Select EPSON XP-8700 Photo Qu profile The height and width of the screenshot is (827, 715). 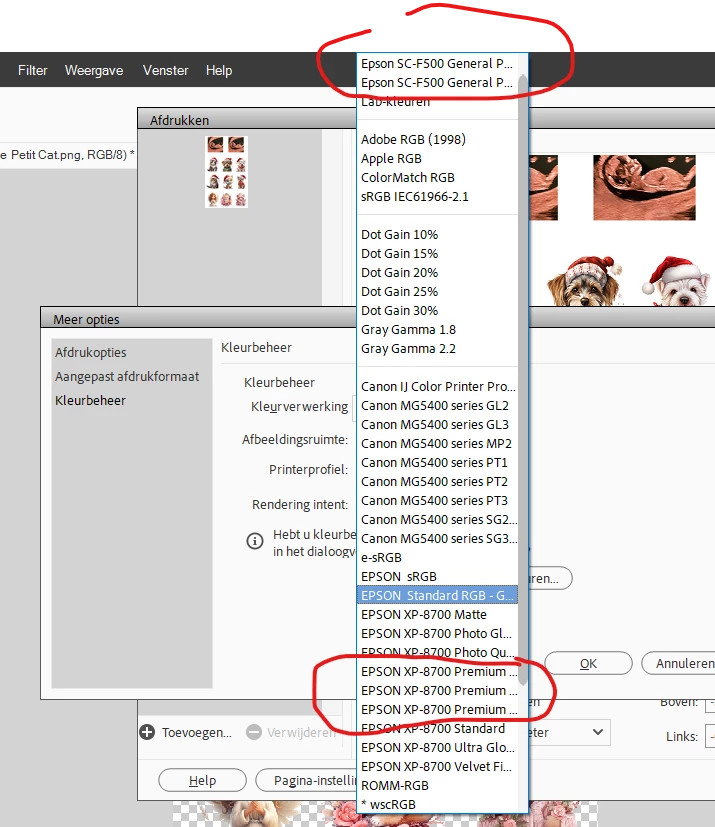437,652
